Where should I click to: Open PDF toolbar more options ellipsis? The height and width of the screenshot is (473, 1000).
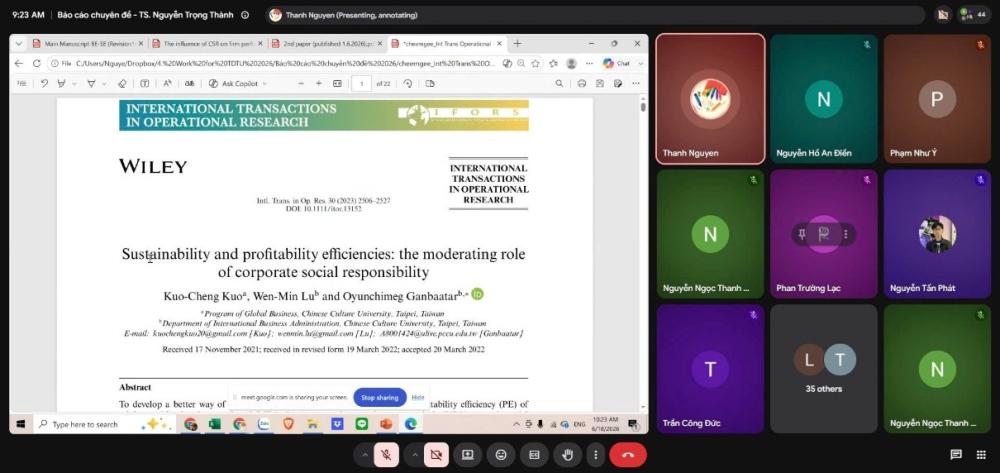636,84
